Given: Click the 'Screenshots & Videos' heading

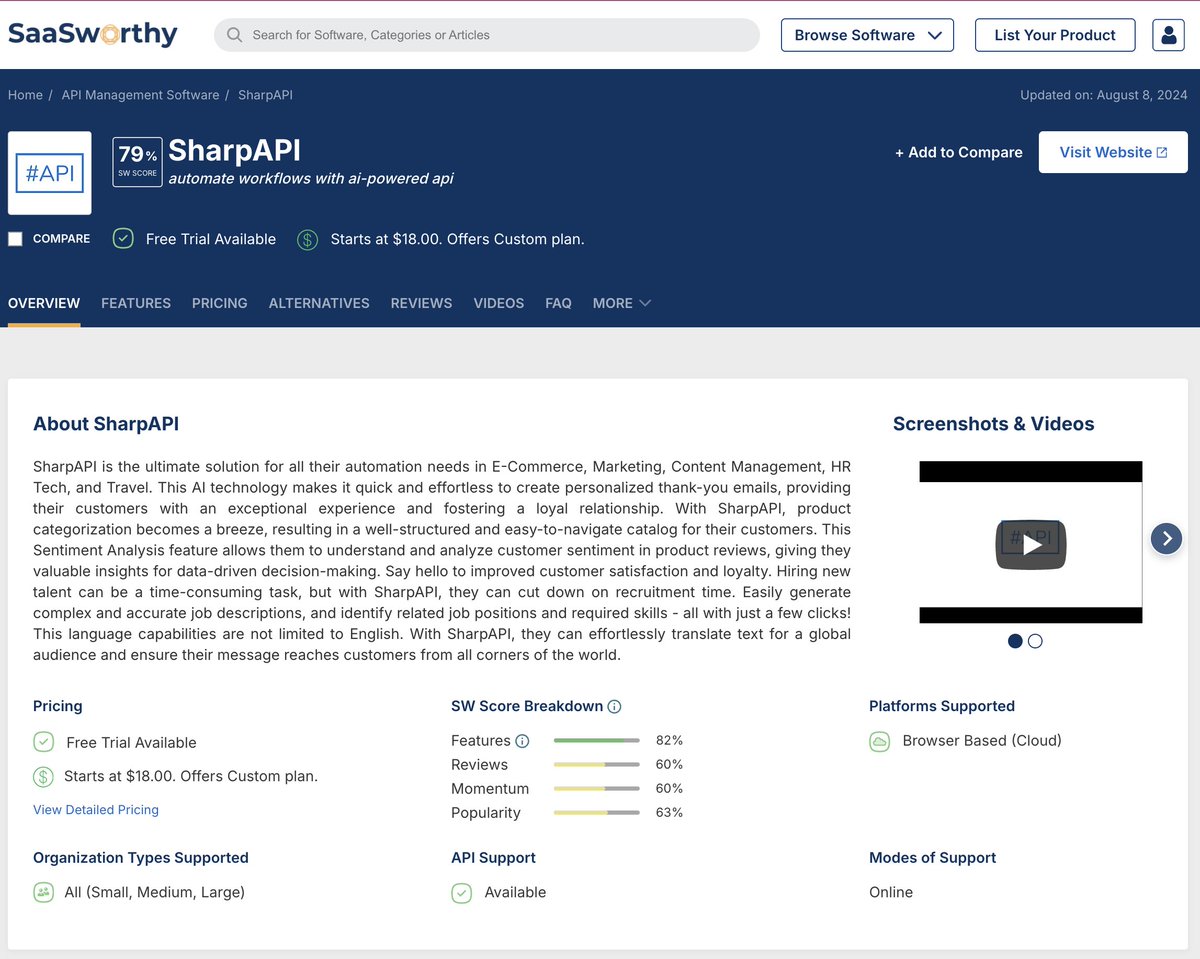Looking at the screenshot, I should [x=994, y=424].
